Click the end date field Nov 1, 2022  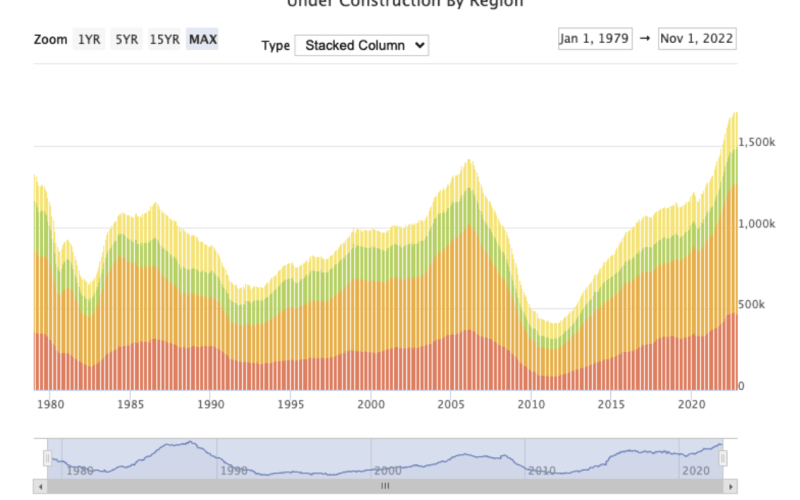pyautogui.click(x=697, y=39)
